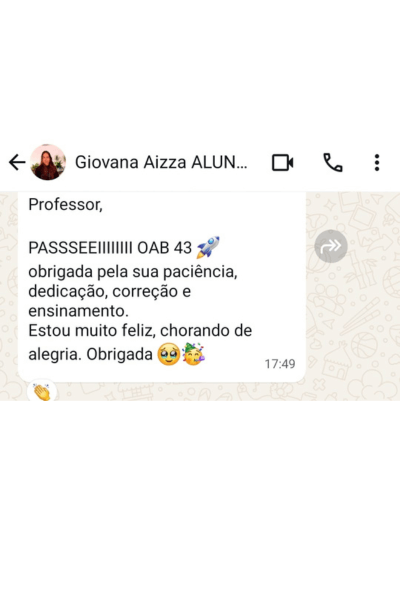400x600 pixels.
Task: Tap the "alegria. Obrigada" text
Action: coord(90,355)
